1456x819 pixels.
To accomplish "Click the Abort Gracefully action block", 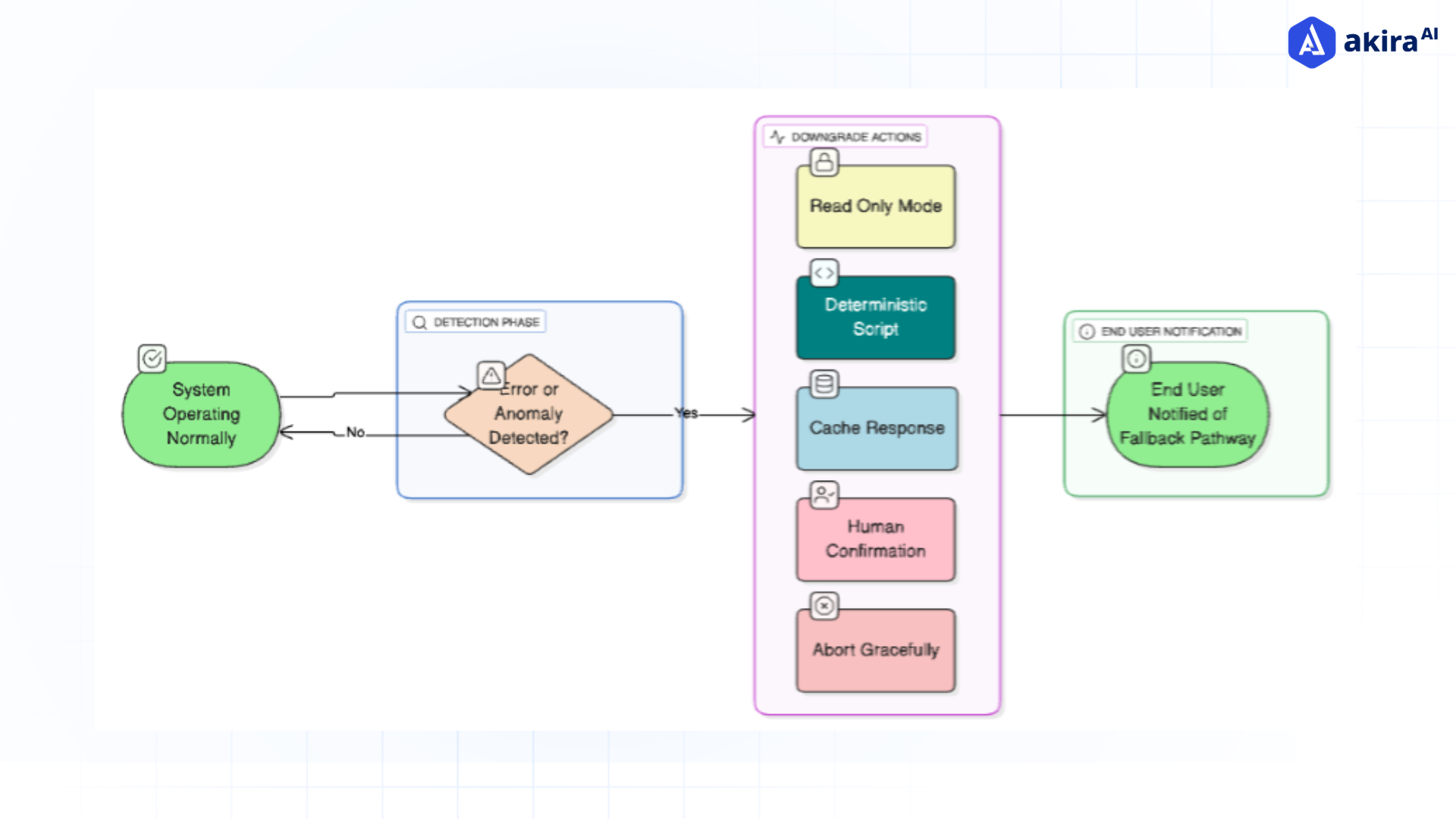I will pyautogui.click(x=875, y=651).
